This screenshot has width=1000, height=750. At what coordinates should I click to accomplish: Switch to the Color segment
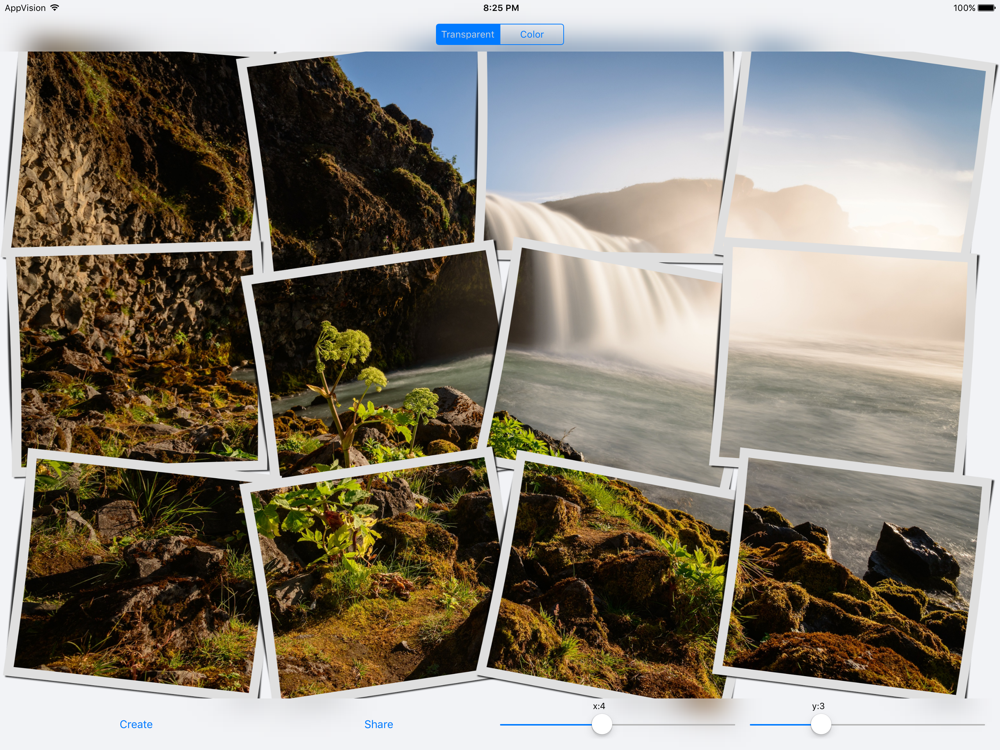pyautogui.click(x=532, y=34)
